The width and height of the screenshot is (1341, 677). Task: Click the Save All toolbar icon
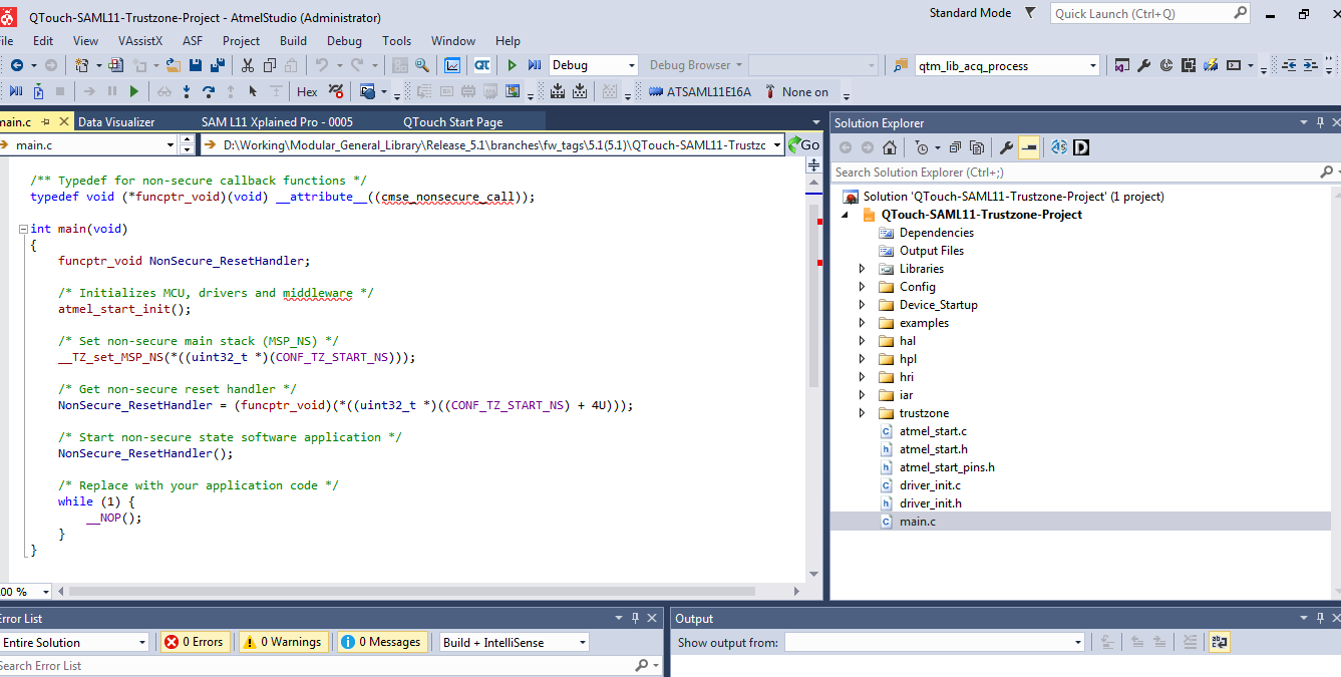click(217, 65)
